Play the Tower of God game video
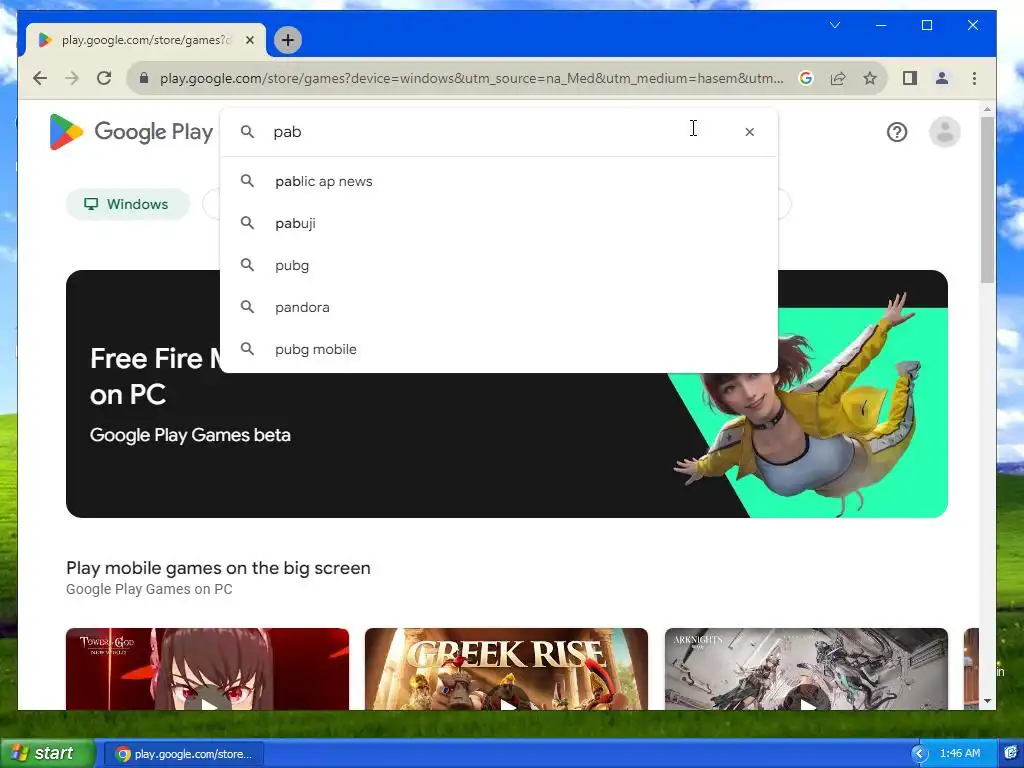This screenshot has height=768, width=1024. (208, 704)
